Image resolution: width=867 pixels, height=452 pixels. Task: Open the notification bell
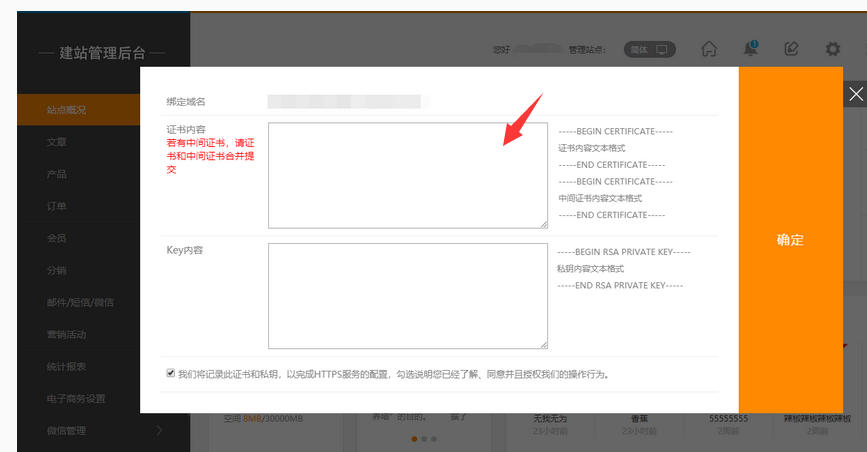click(x=750, y=48)
